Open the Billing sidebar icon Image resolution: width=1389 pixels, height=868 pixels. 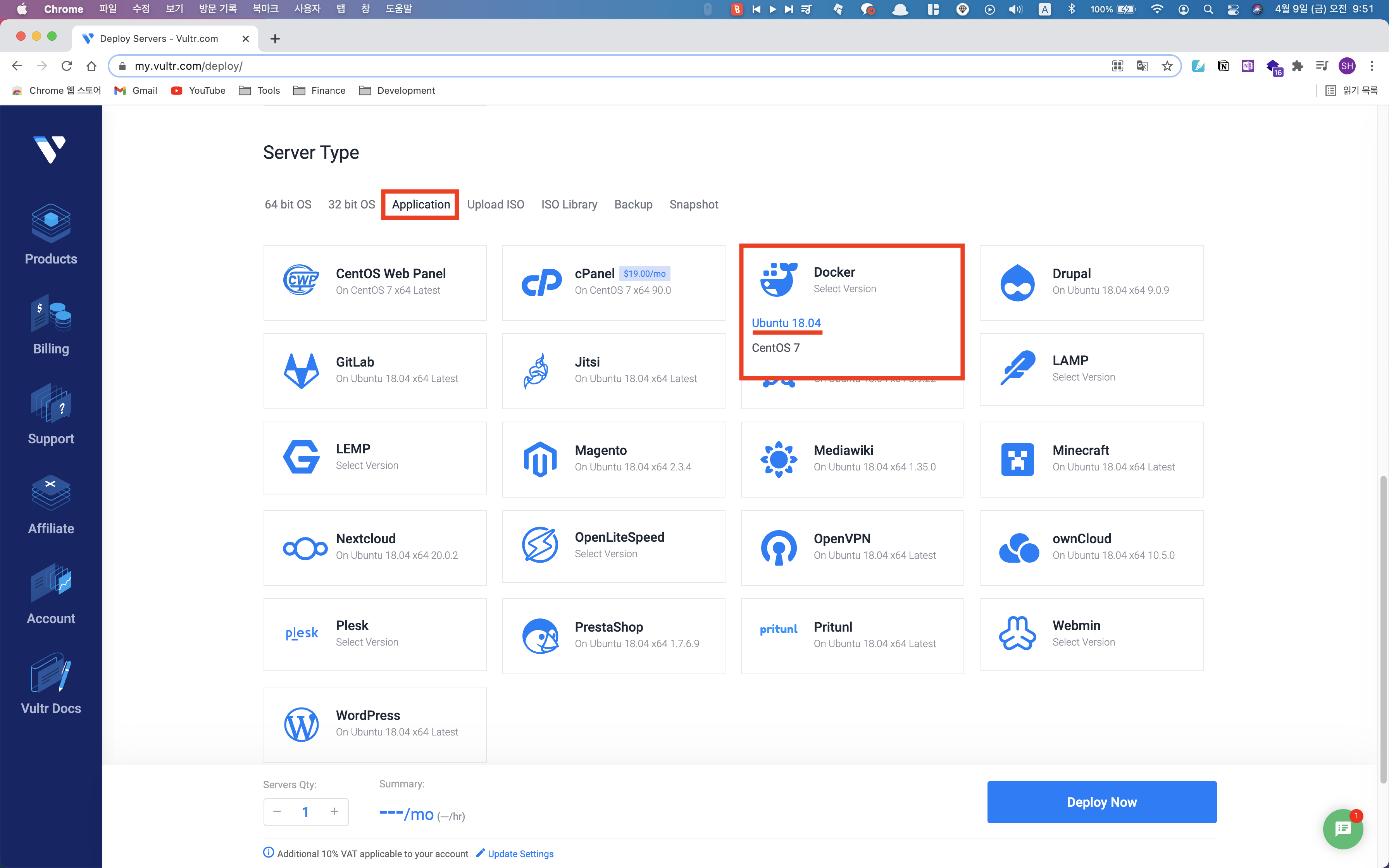coord(51,313)
